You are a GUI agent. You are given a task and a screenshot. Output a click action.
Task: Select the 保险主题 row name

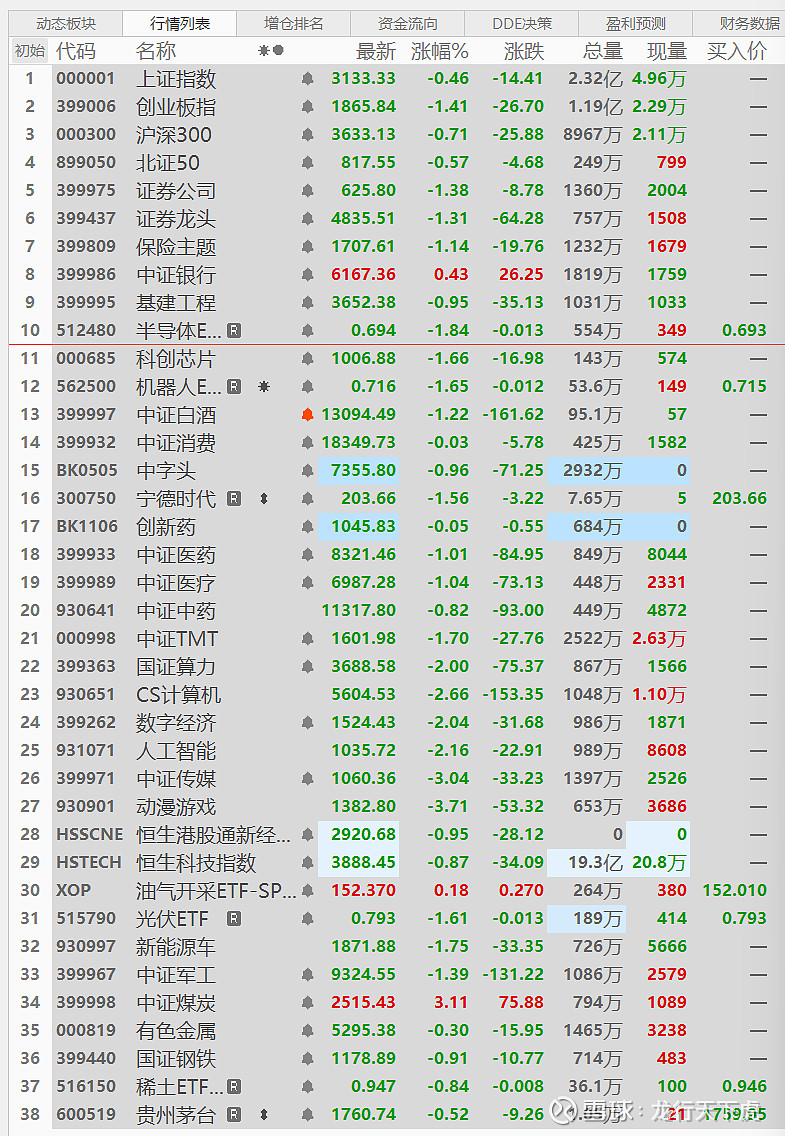tap(176, 247)
